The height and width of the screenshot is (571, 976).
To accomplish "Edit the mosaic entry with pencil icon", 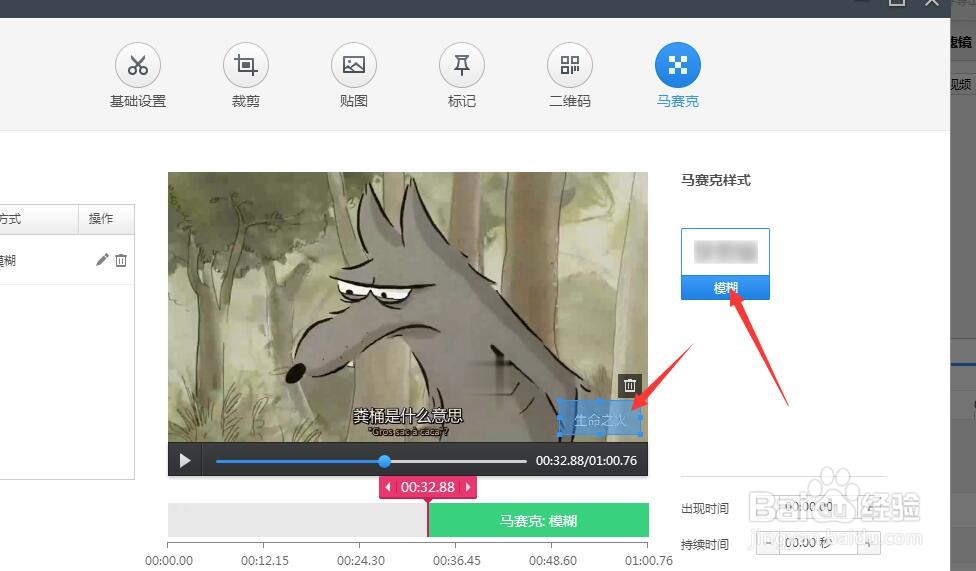I will click(102, 260).
